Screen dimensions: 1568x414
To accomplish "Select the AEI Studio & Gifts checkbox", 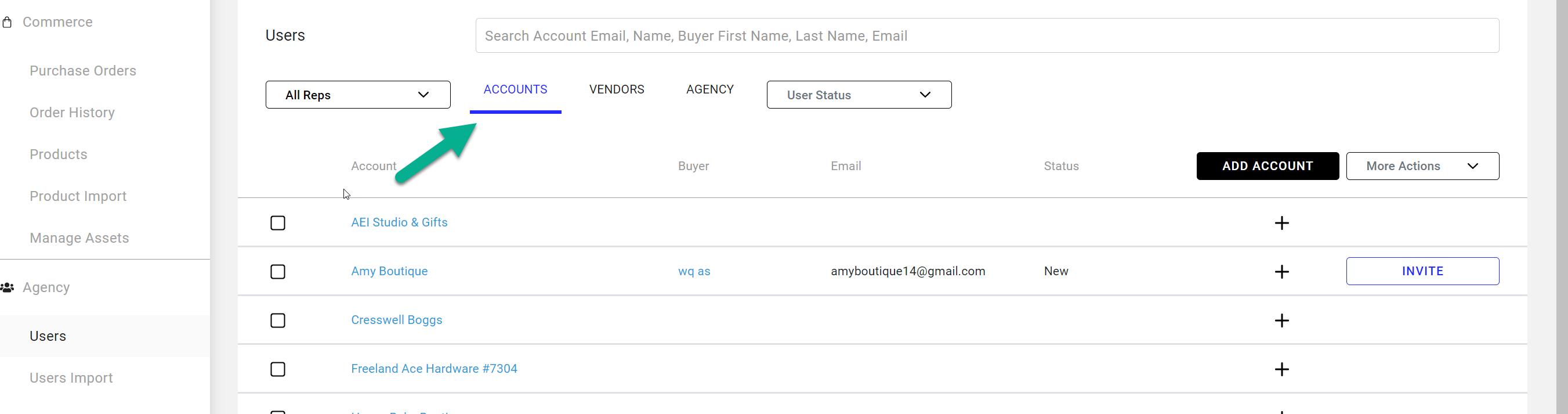I will tap(277, 223).
